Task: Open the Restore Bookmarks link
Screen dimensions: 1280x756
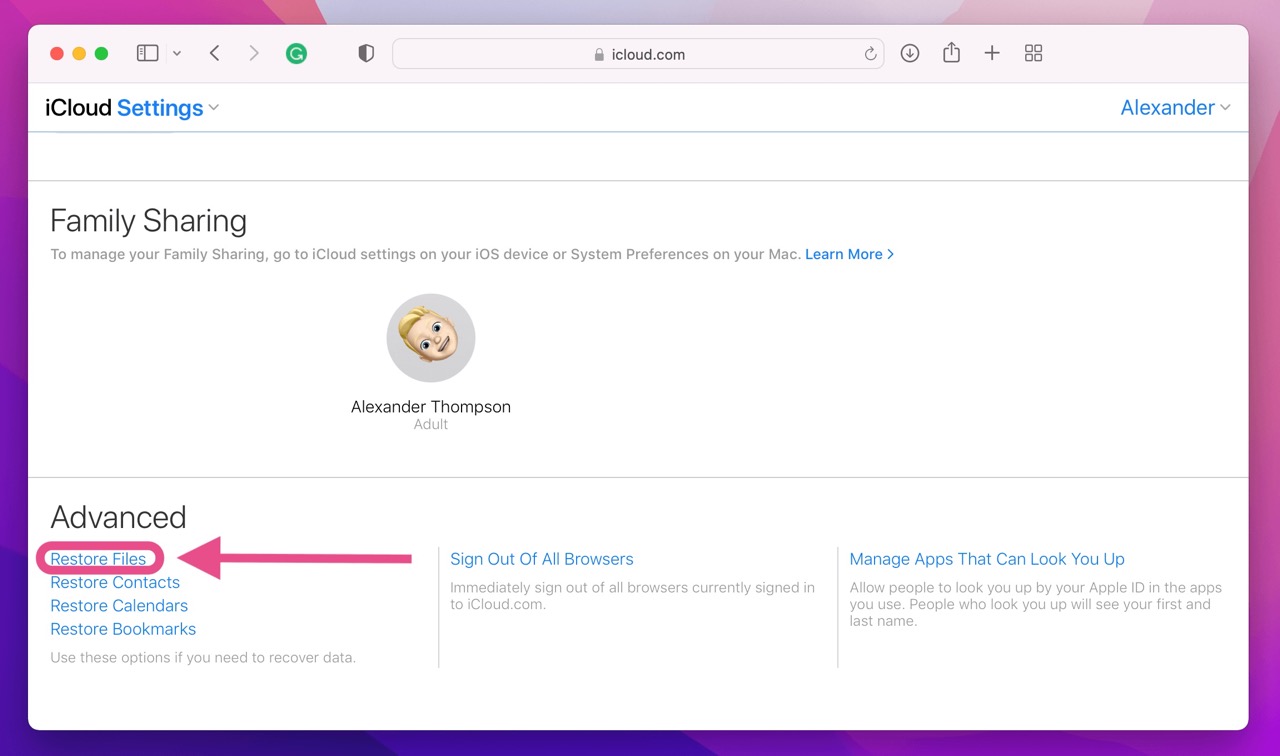Action: [x=123, y=629]
